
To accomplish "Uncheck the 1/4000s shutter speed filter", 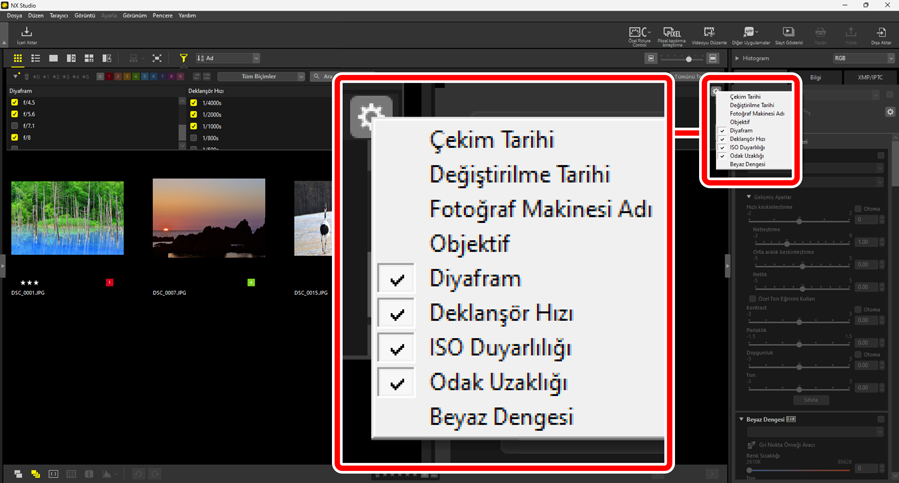I will coord(194,103).
